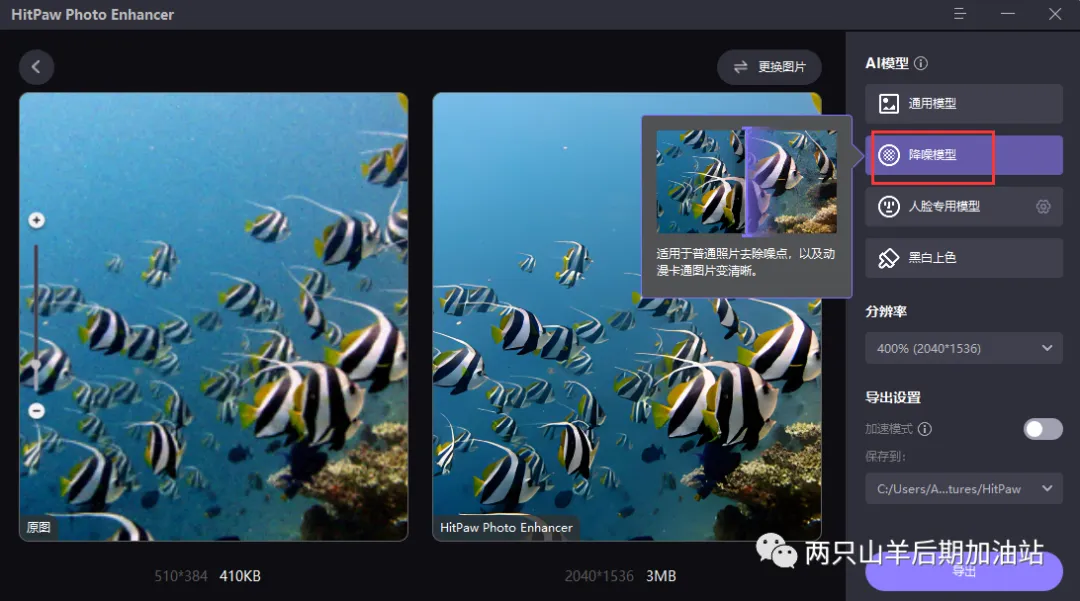Open the 400% (2040*1536) resolution dropdown
The height and width of the screenshot is (601, 1080).
tap(964, 348)
